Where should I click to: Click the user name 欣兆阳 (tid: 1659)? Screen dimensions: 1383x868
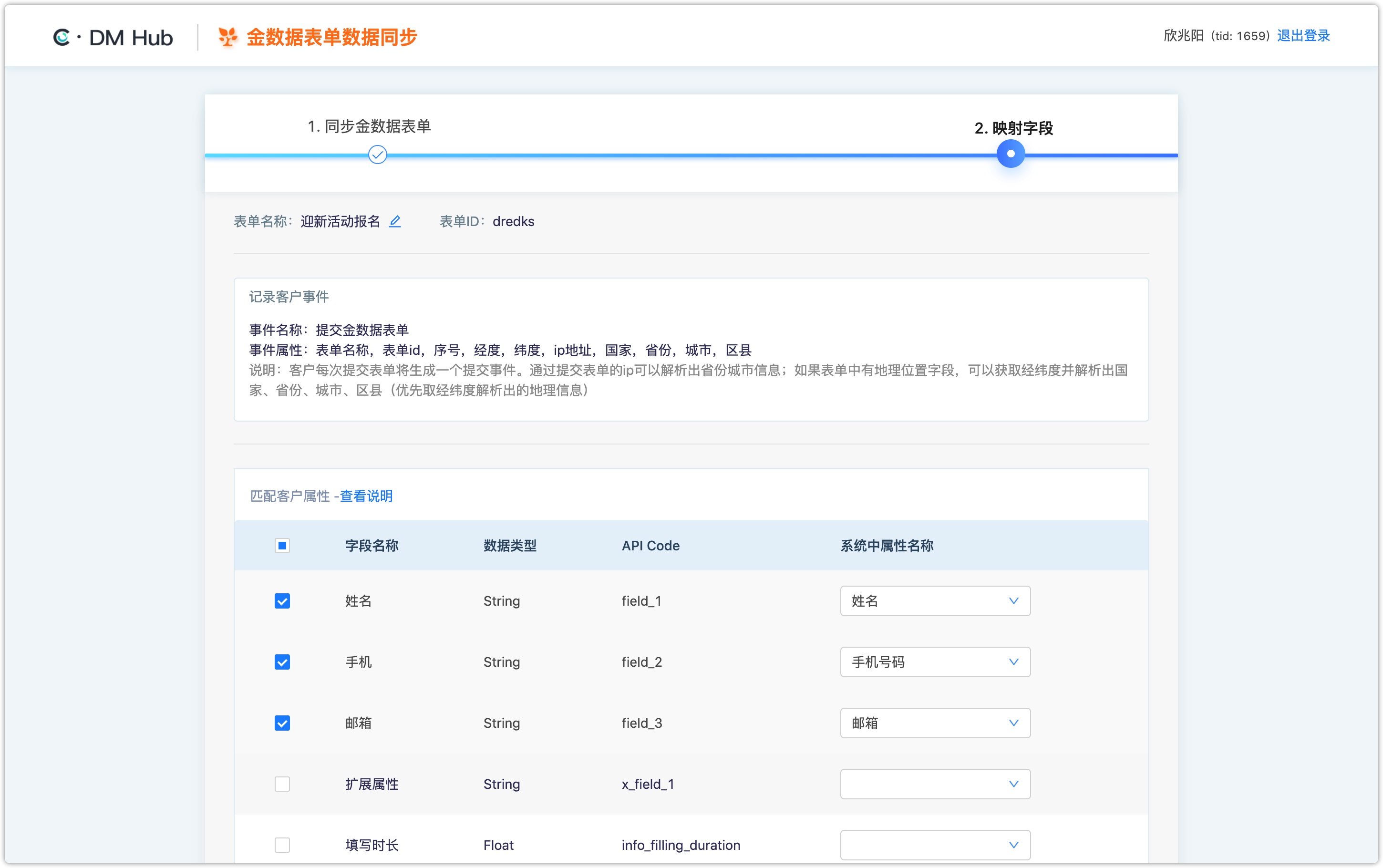pos(1217,36)
